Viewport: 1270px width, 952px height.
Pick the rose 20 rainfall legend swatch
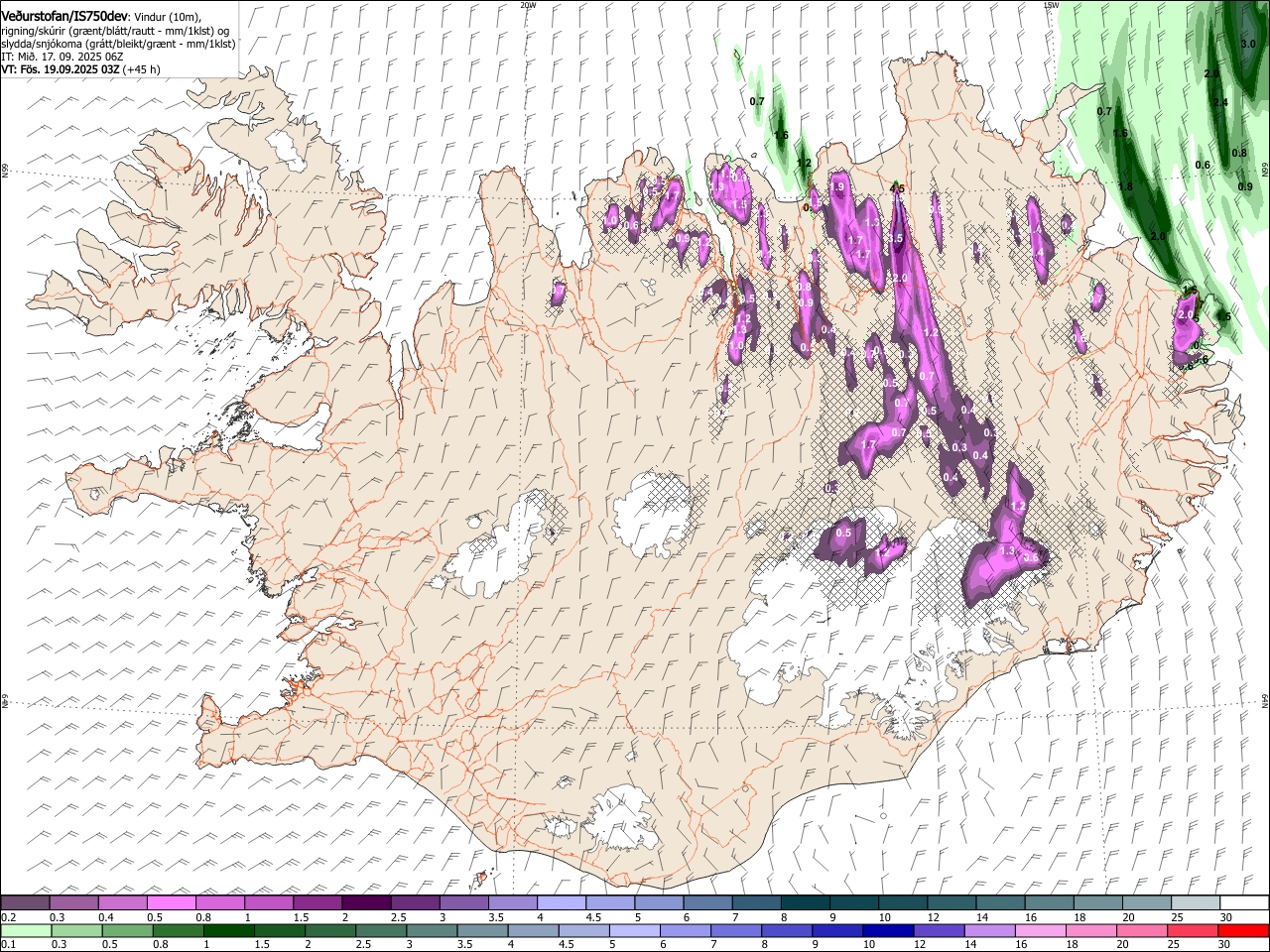pos(1142,931)
